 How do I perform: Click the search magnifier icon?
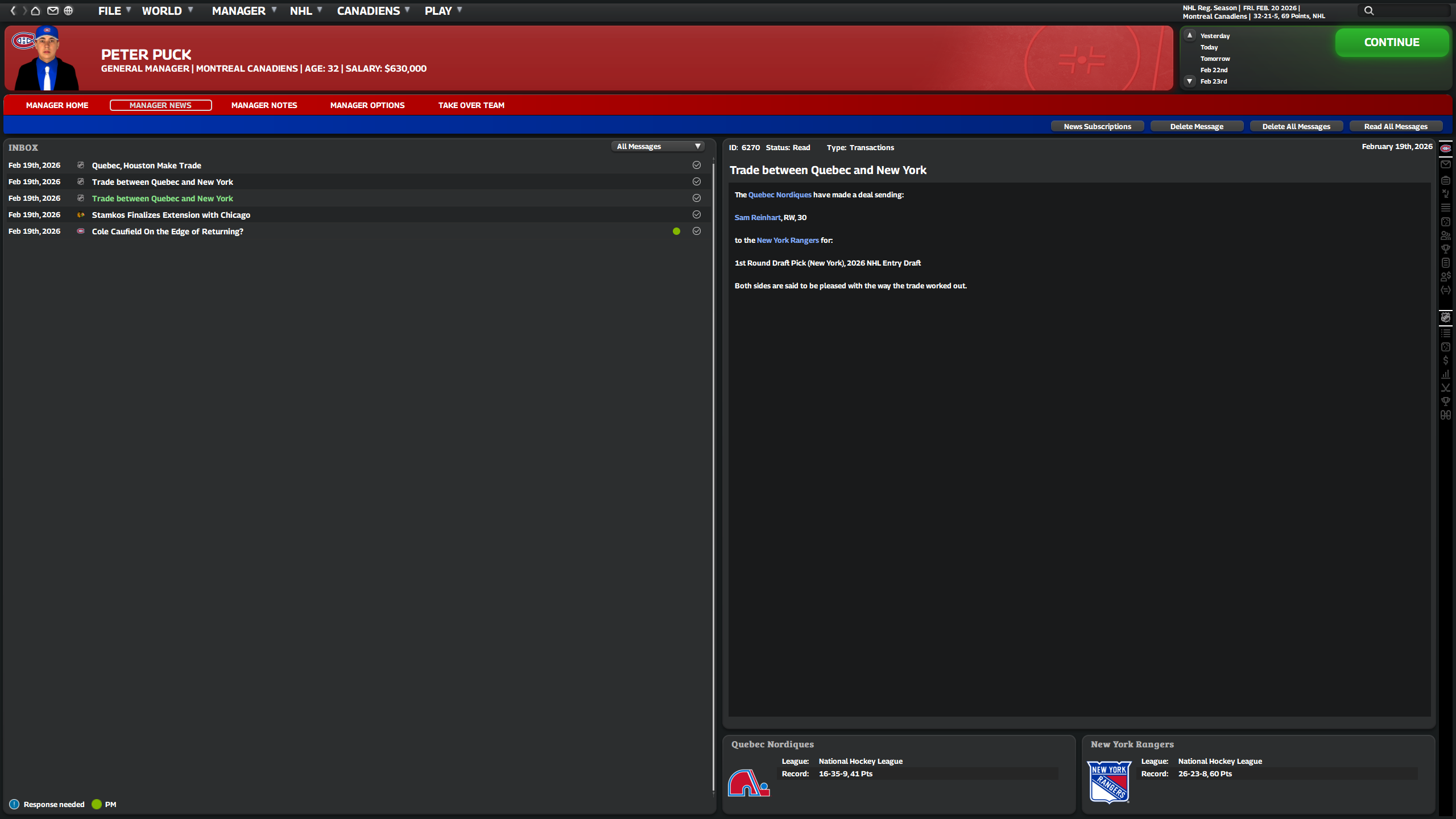point(1369,10)
